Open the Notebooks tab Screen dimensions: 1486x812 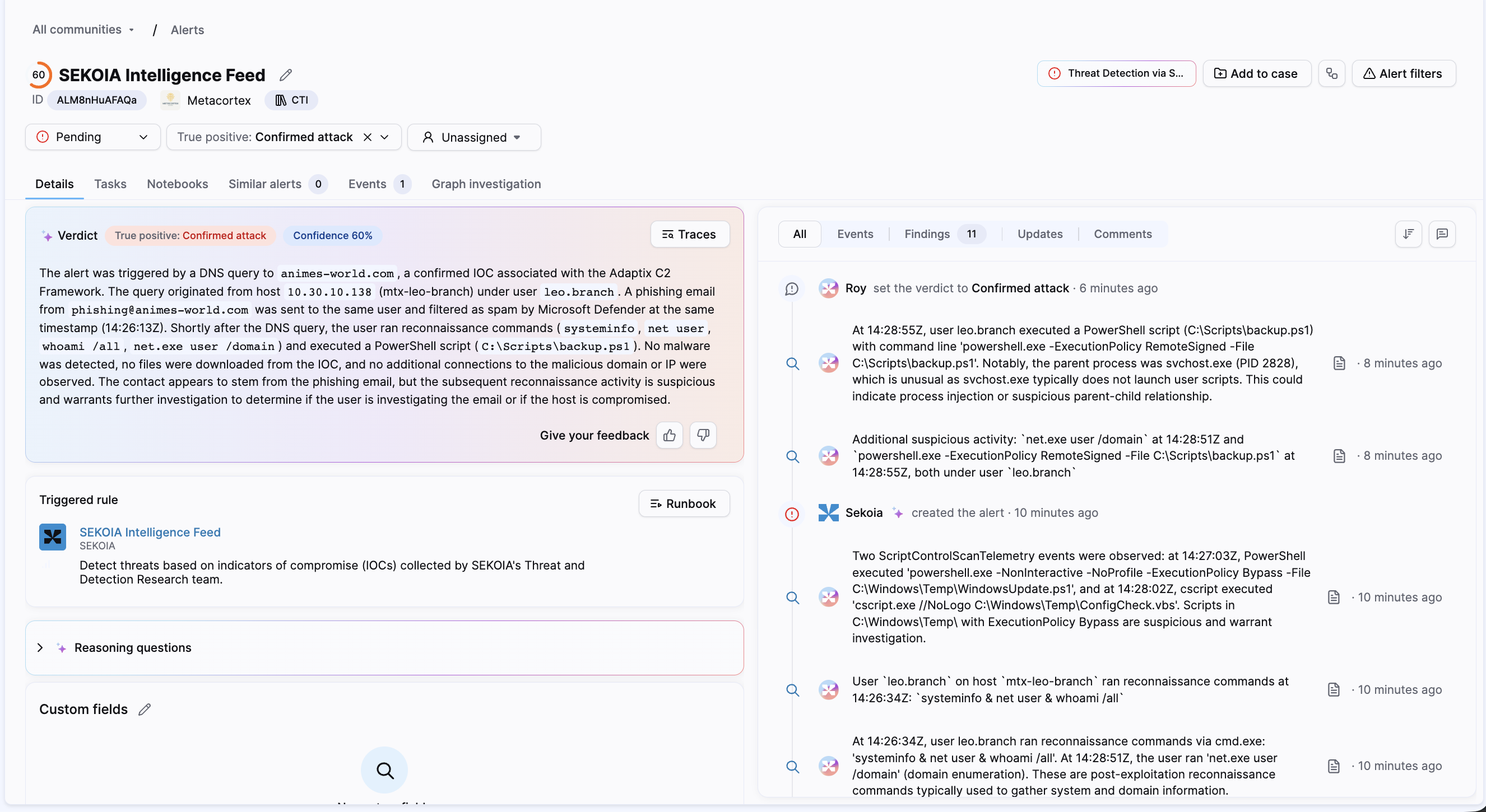tap(178, 184)
